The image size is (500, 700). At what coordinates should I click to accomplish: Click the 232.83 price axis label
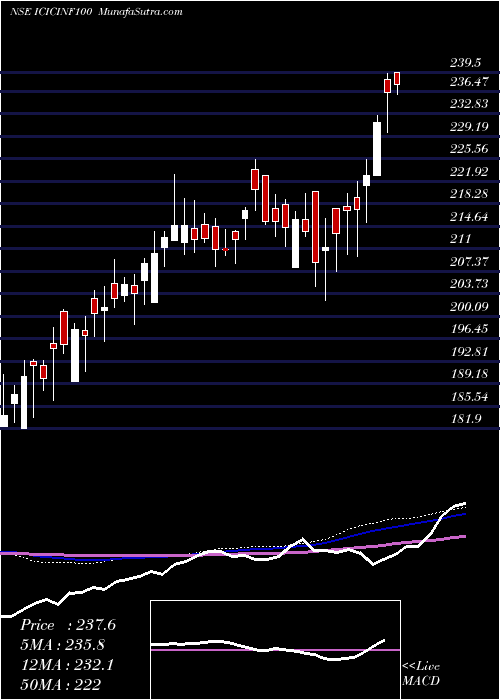(469, 104)
